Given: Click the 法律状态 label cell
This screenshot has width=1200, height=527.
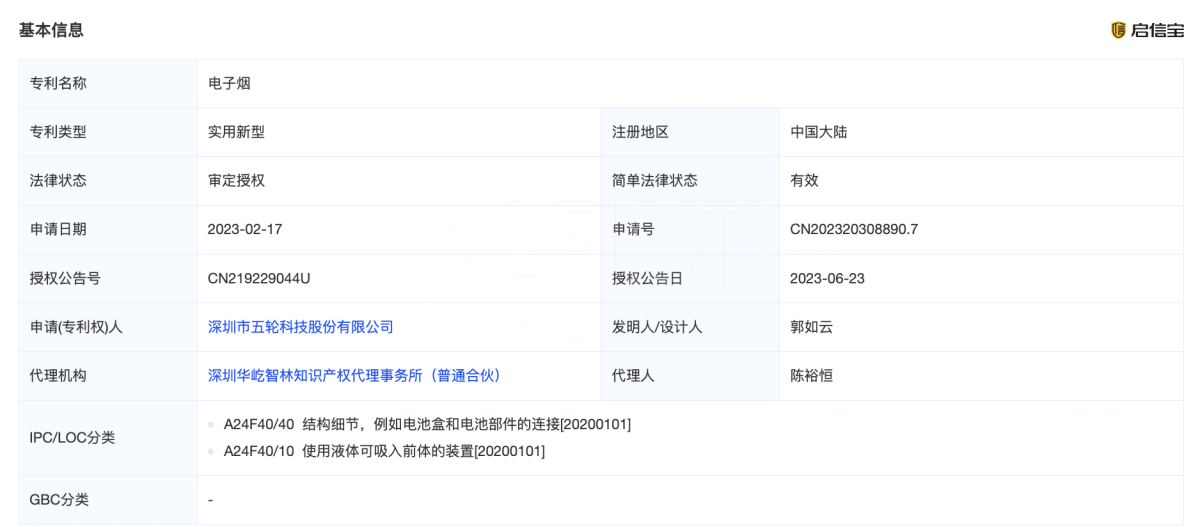Looking at the screenshot, I should click(x=108, y=181).
